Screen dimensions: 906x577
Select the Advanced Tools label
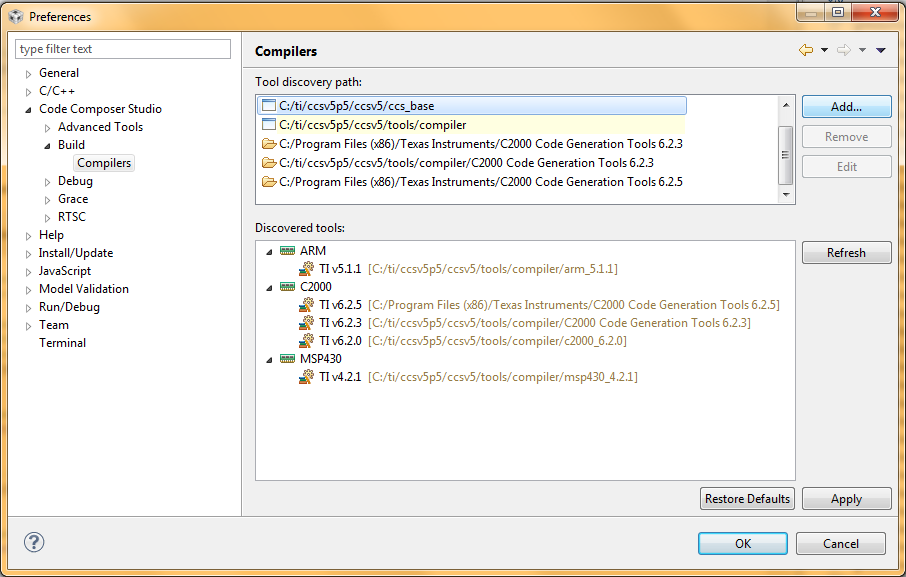(100, 126)
